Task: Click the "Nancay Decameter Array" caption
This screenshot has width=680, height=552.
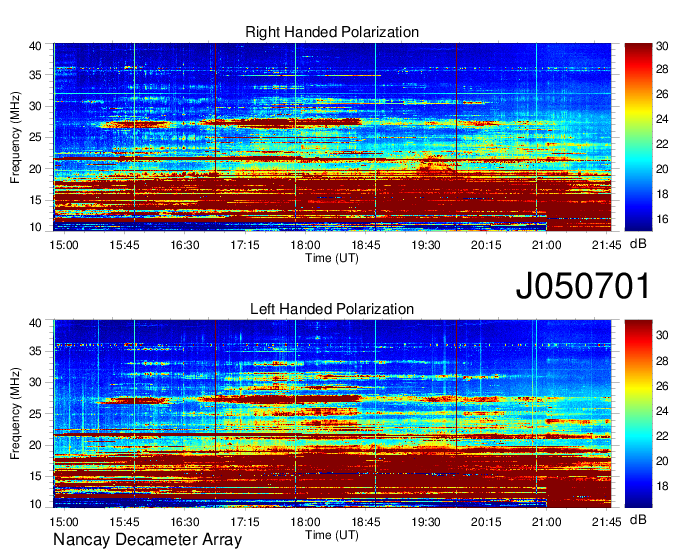Action: point(147,540)
